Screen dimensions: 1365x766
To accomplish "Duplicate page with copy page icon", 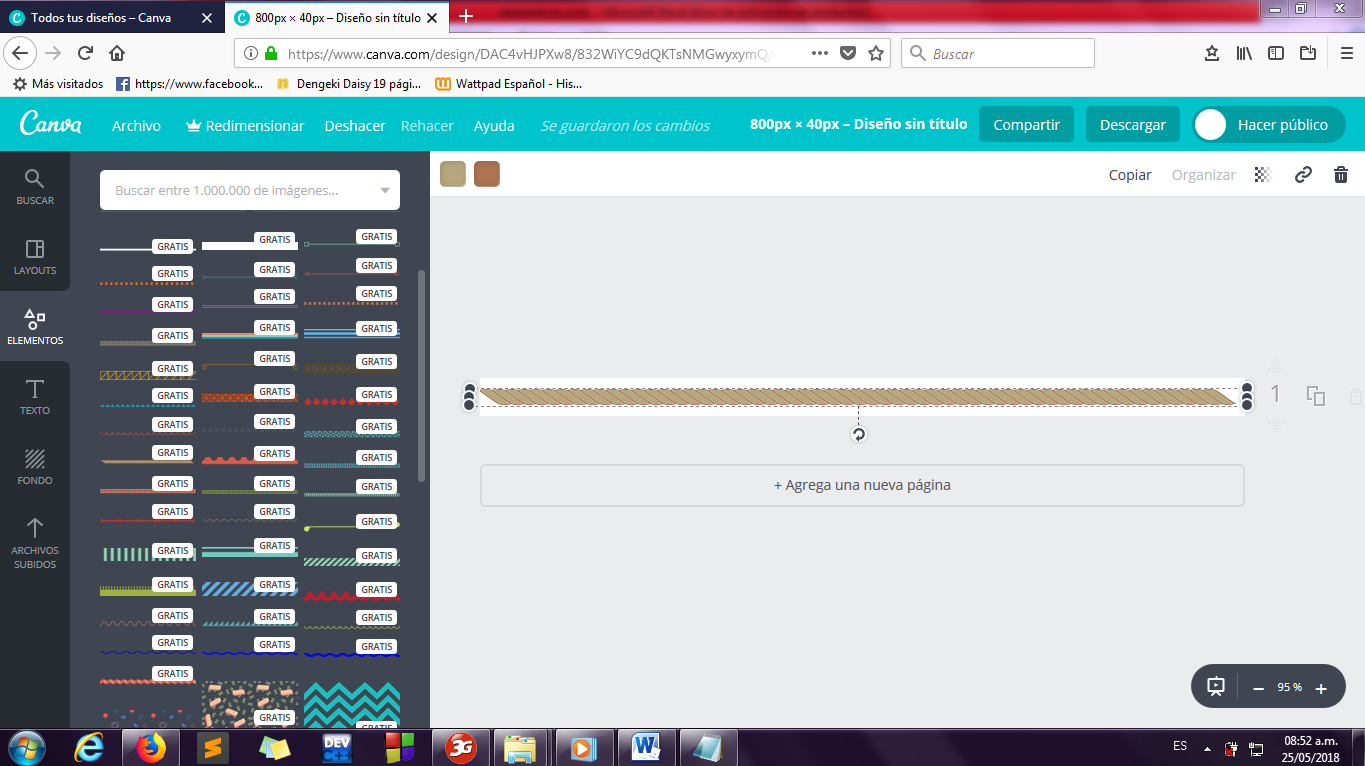I will click(x=1316, y=396).
